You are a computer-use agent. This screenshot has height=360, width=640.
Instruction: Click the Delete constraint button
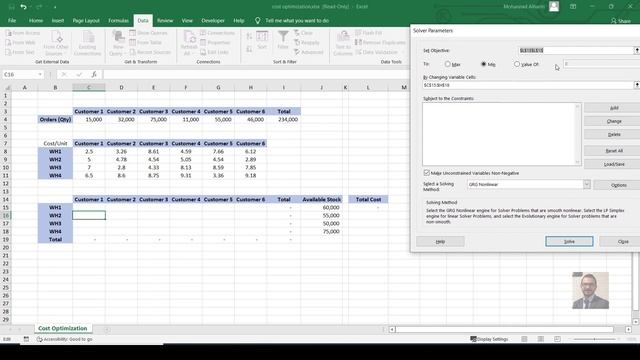[x=614, y=134]
